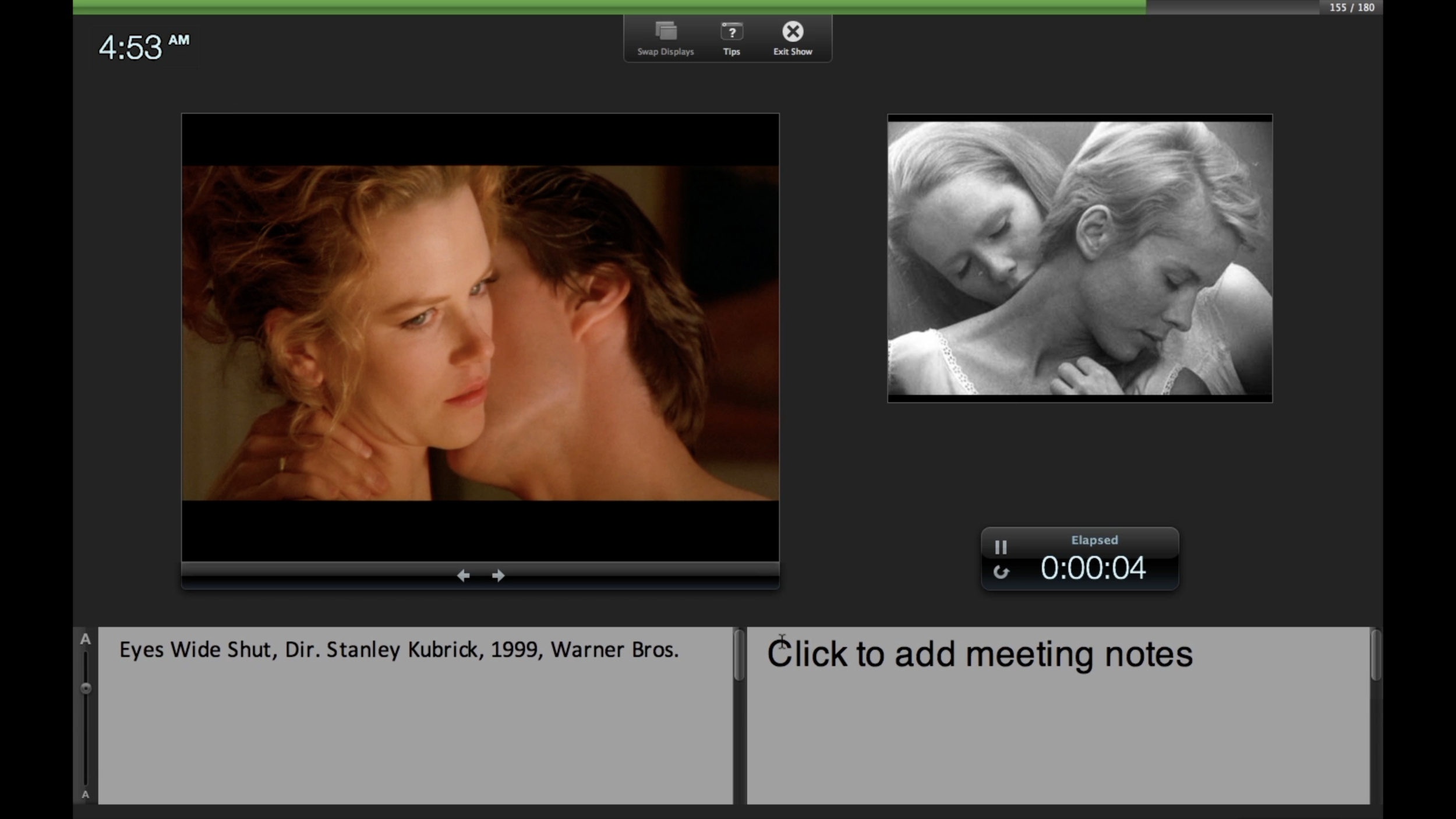Decrease notes text size with small A
The image size is (1456, 819).
(x=85, y=795)
